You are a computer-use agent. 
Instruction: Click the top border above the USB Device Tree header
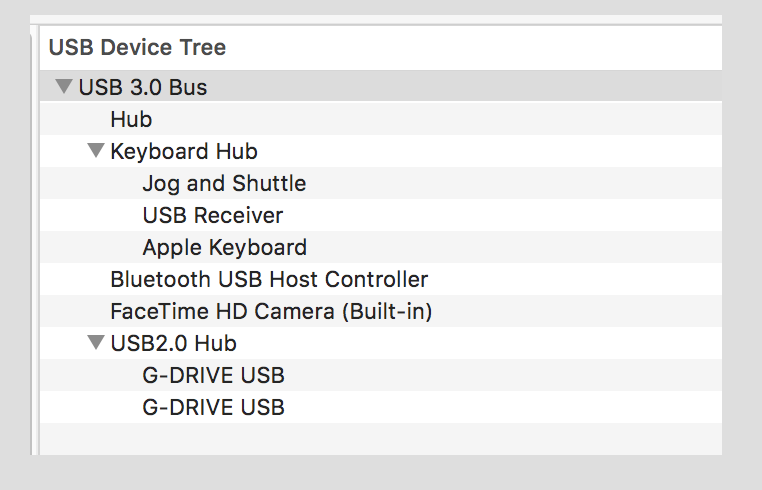380,21
